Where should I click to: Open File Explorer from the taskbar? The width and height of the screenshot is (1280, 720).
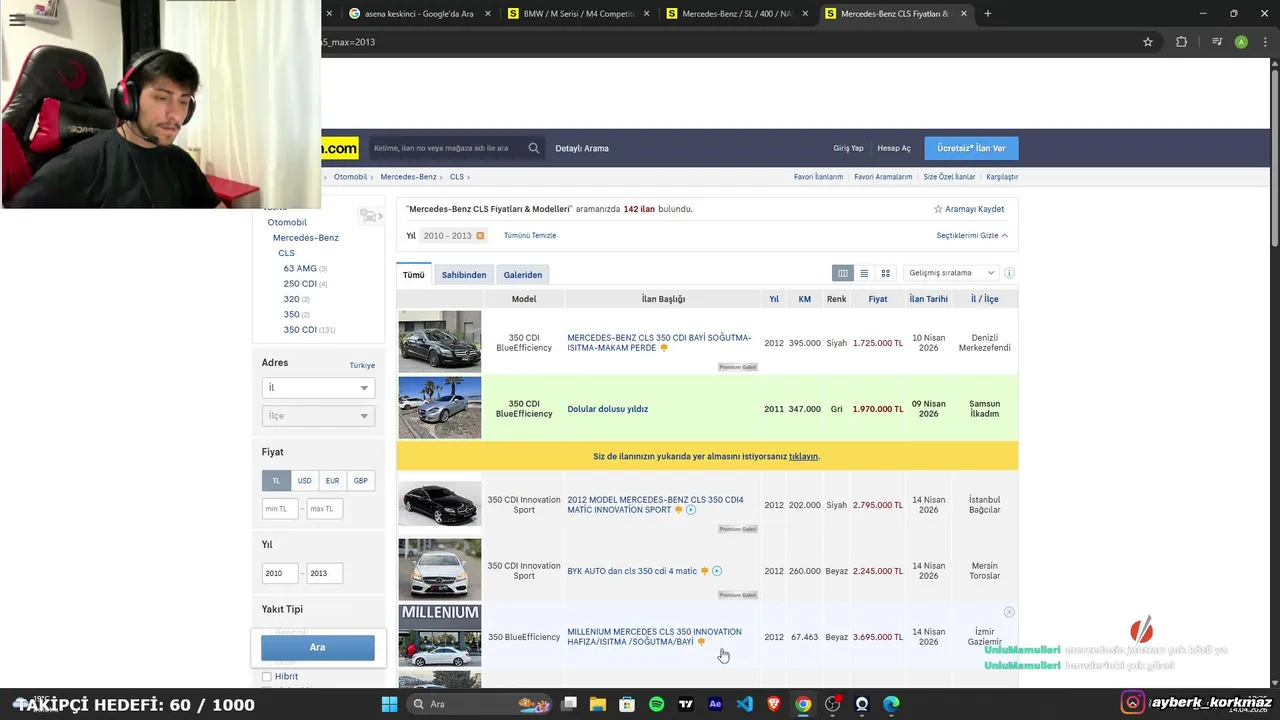point(598,704)
